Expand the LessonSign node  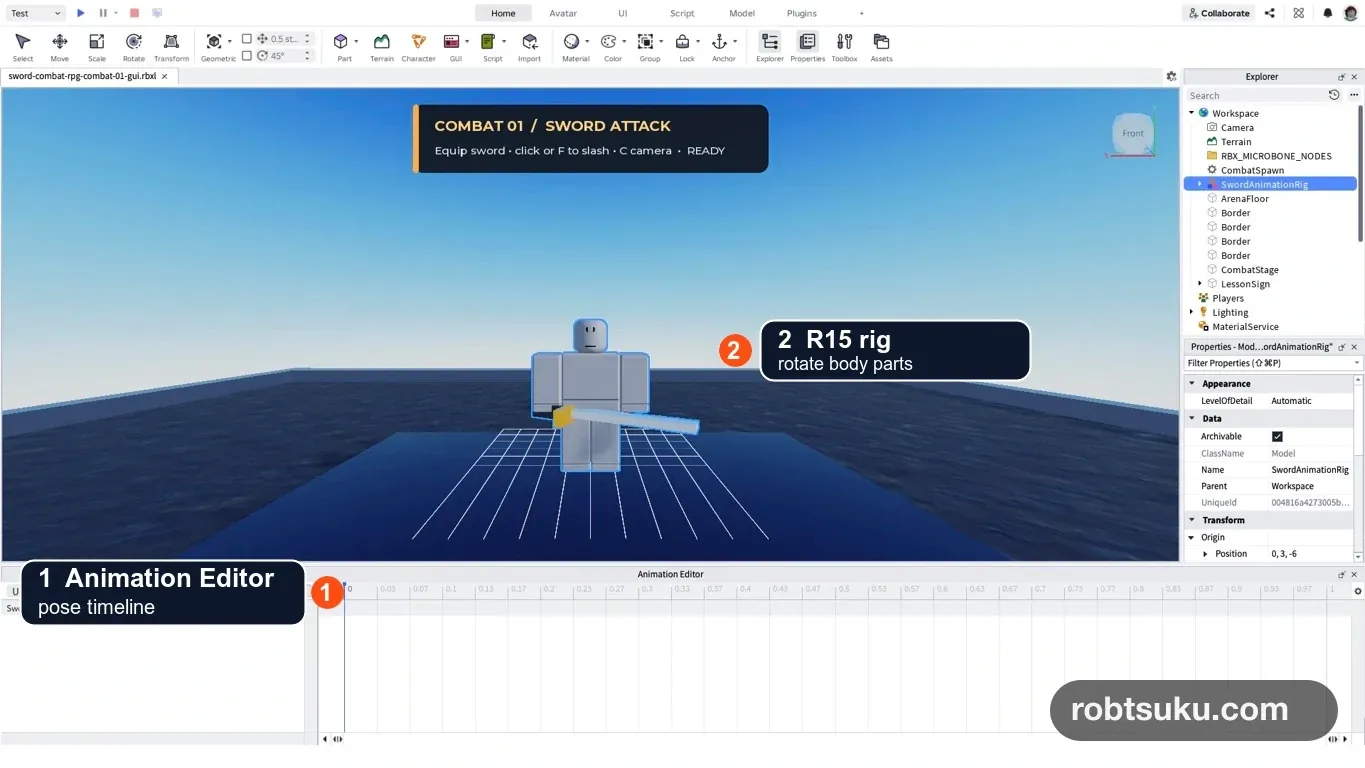tap(1200, 284)
